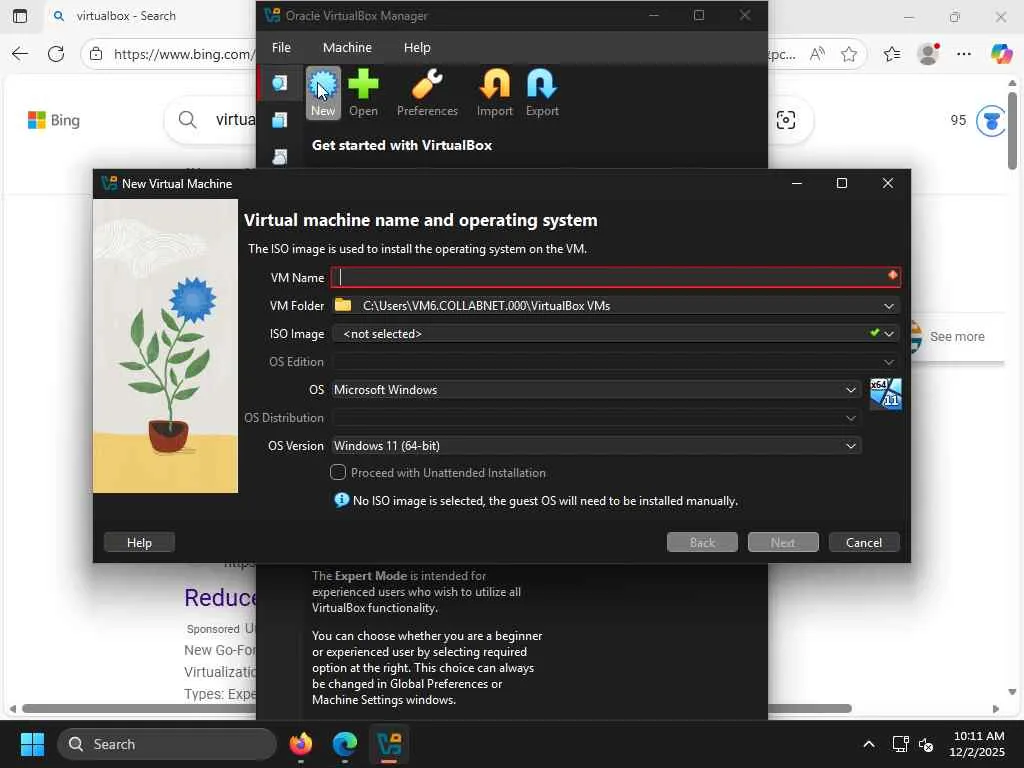Click the Export appliance icon
1024x768 pixels.
coord(542,93)
